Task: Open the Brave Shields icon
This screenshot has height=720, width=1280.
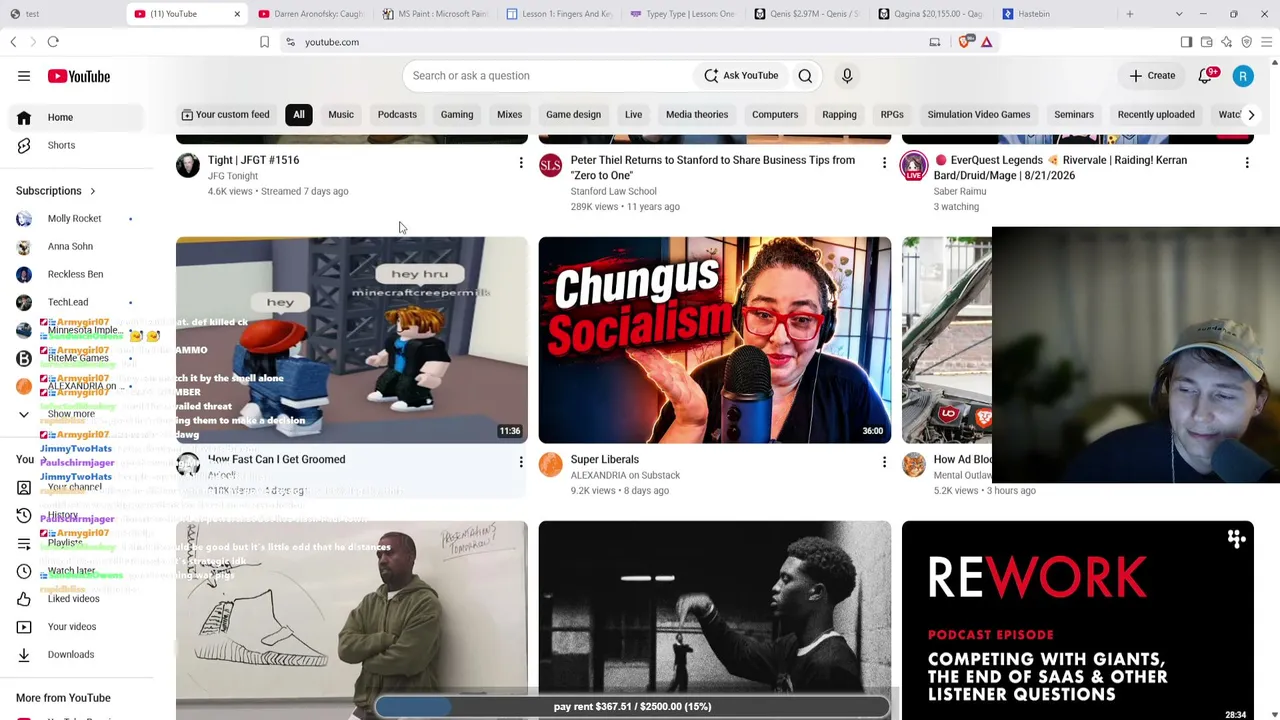Action: click(965, 42)
